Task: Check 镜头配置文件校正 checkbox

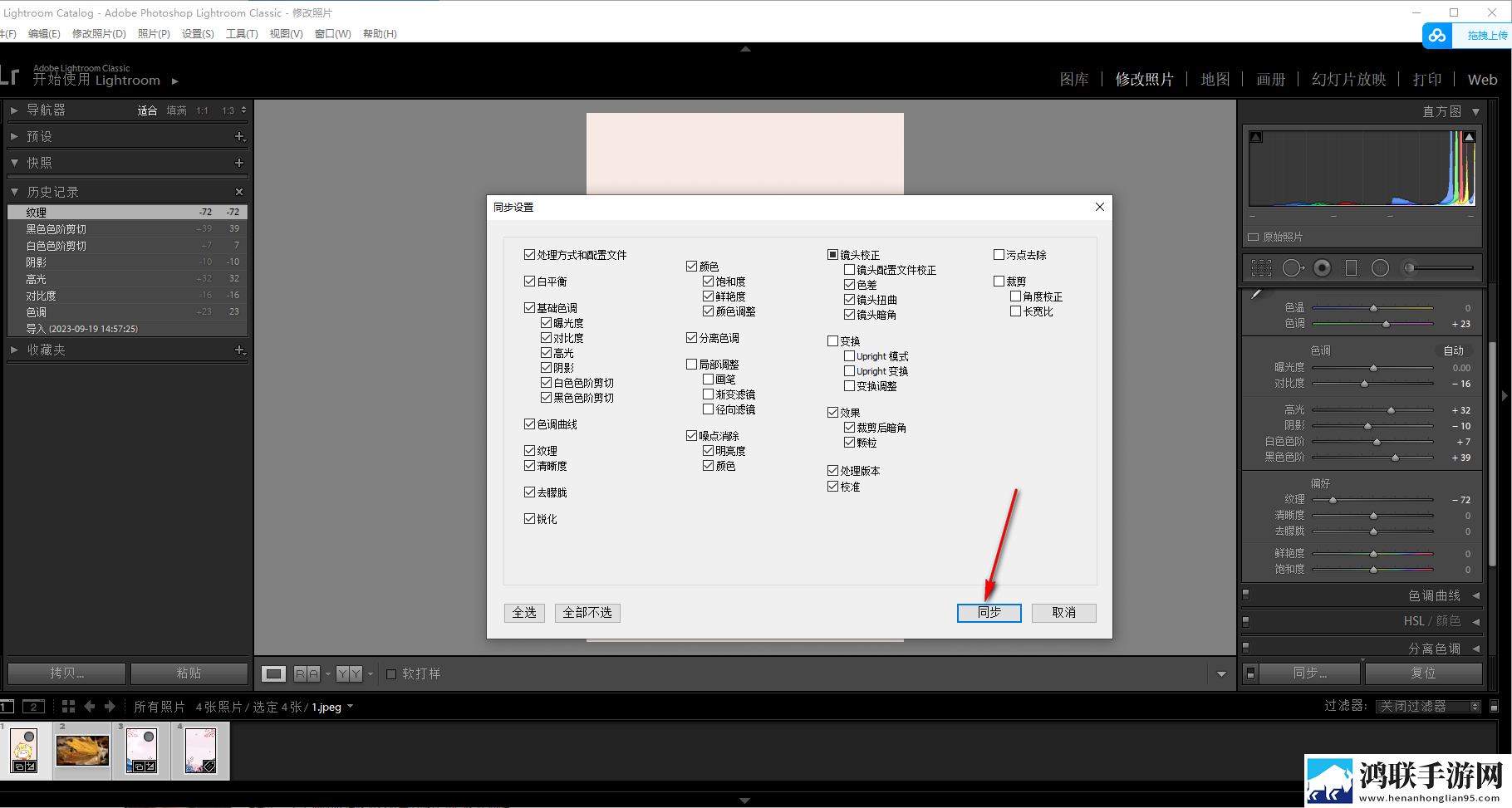Action: click(849, 270)
